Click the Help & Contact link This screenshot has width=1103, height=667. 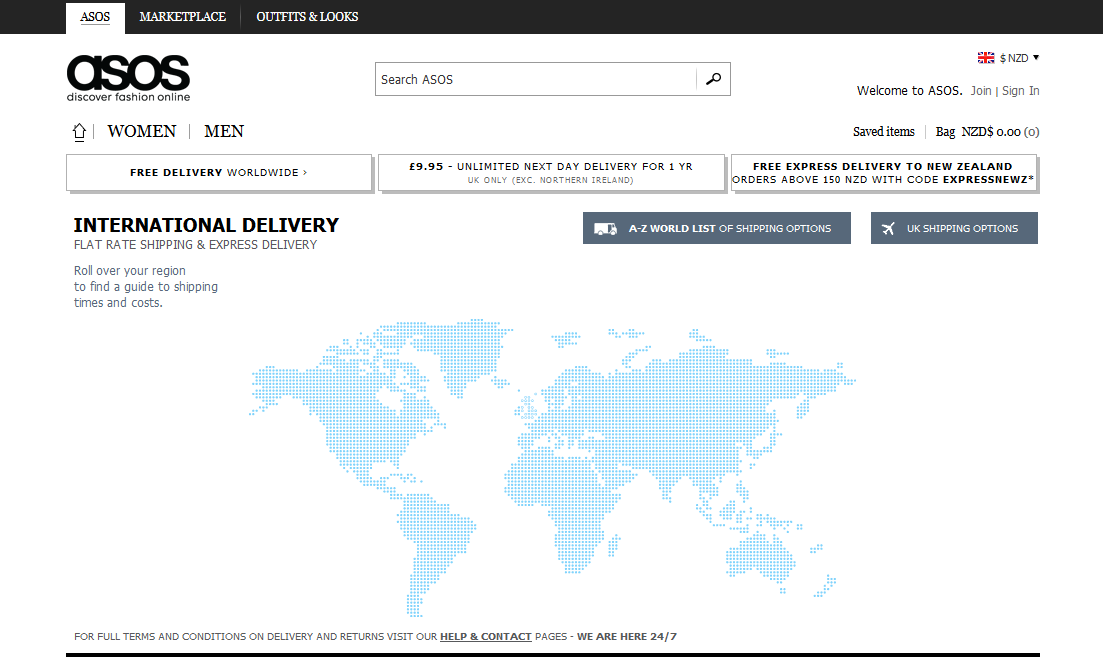[x=485, y=637]
